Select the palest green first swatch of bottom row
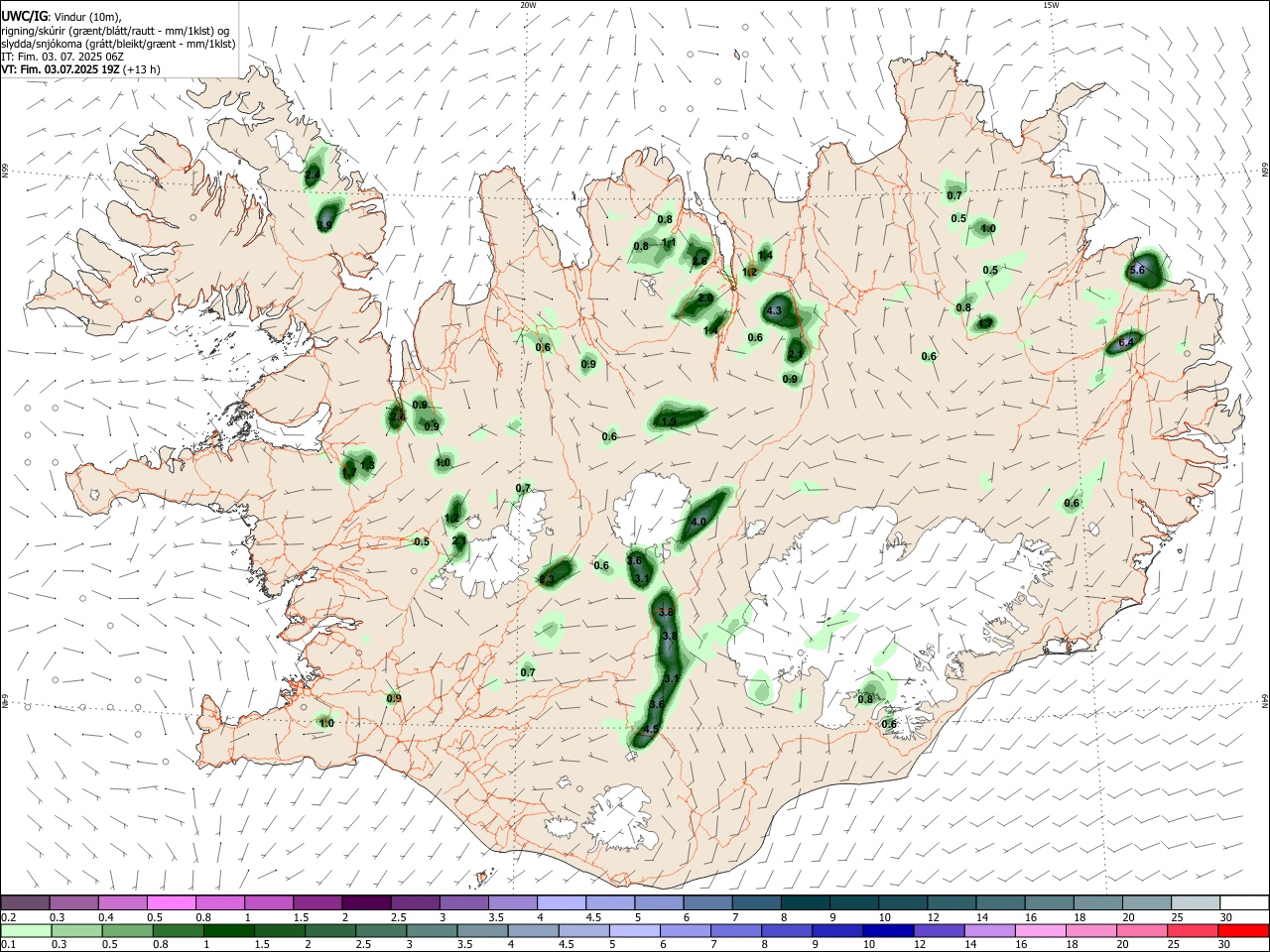Image resolution: width=1270 pixels, height=952 pixels. pyautogui.click(x=26, y=930)
